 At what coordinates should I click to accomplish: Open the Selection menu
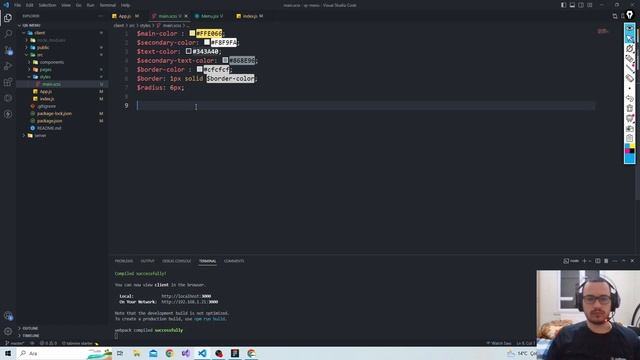pos(47,5)
